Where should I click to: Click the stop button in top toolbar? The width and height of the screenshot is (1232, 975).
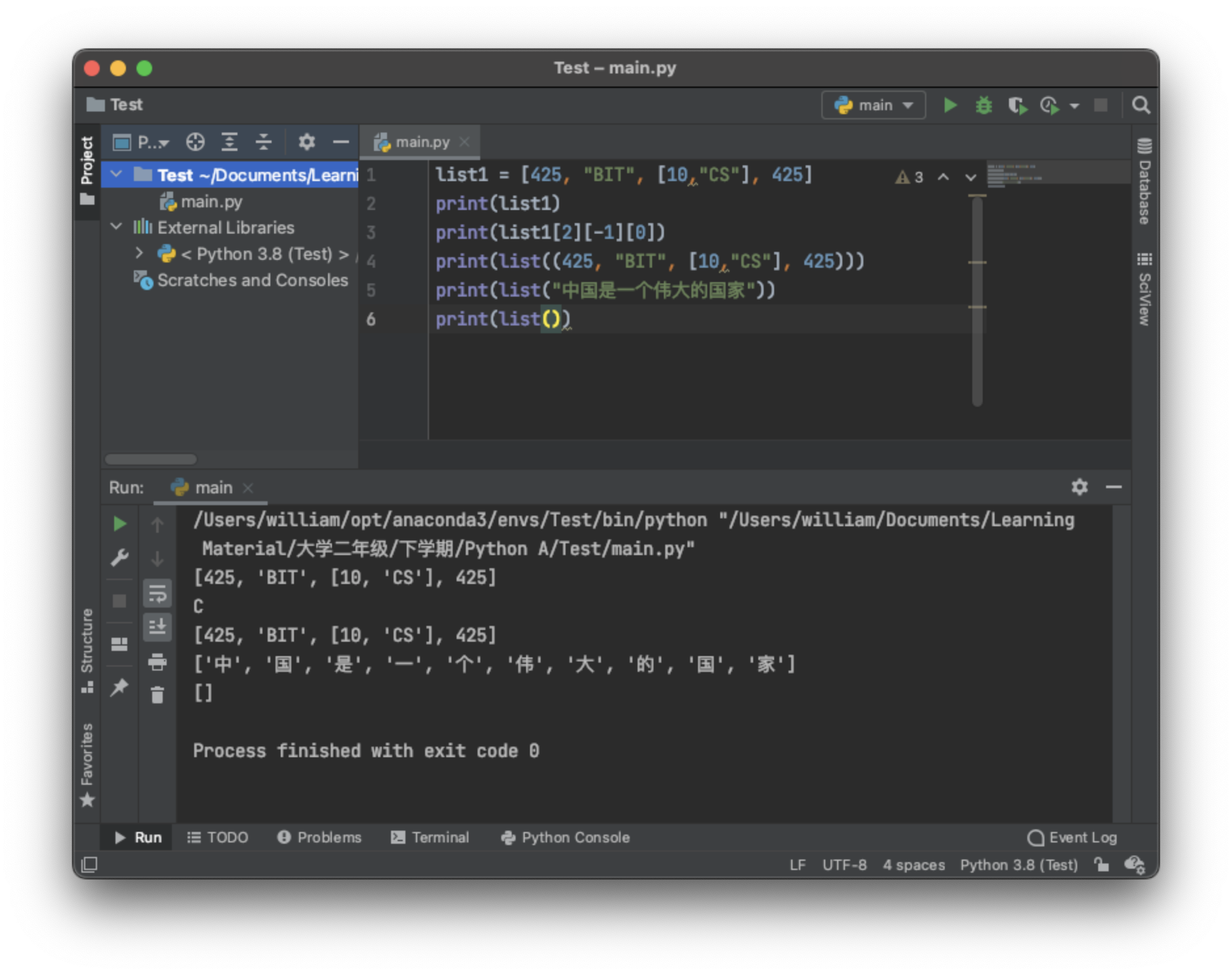coord(1101,105)
